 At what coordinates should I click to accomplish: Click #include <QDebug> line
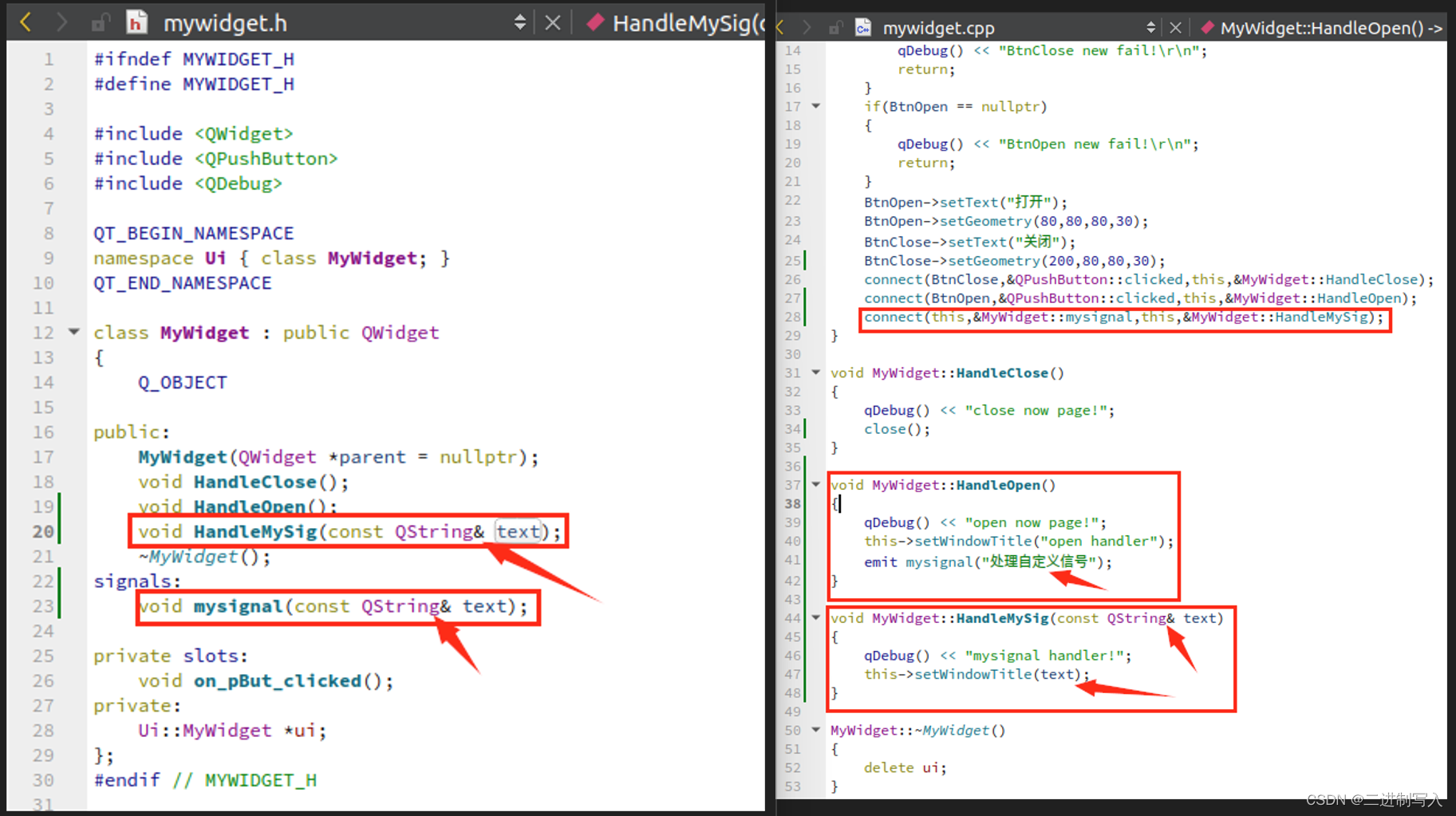pos(187,183)
